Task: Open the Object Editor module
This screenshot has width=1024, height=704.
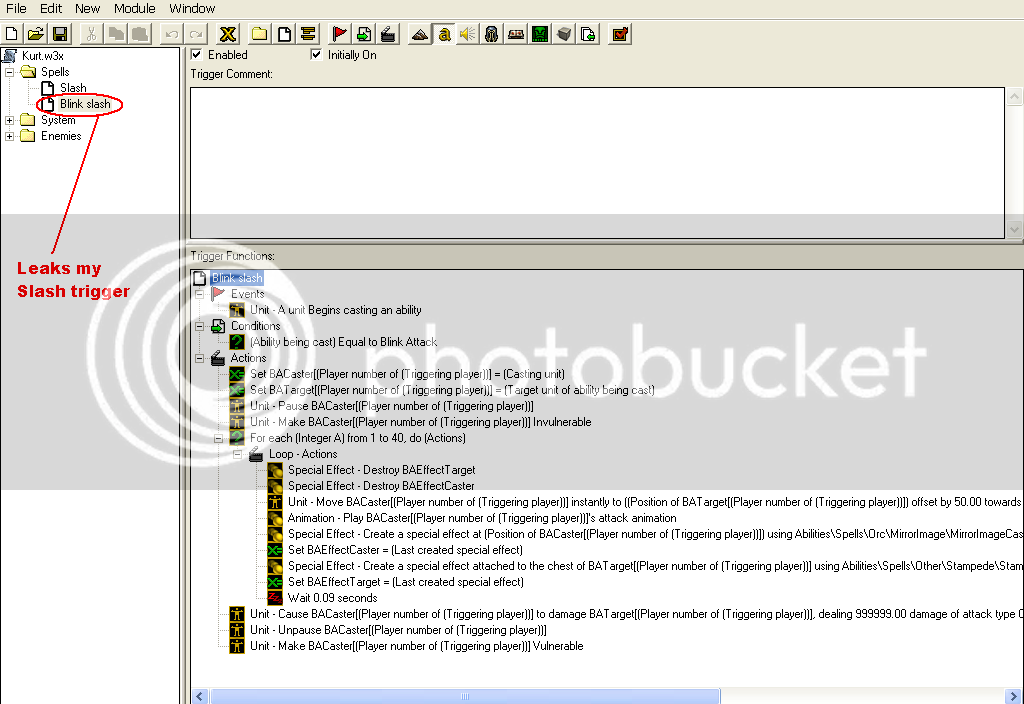Action: click(x=492, y=34)
